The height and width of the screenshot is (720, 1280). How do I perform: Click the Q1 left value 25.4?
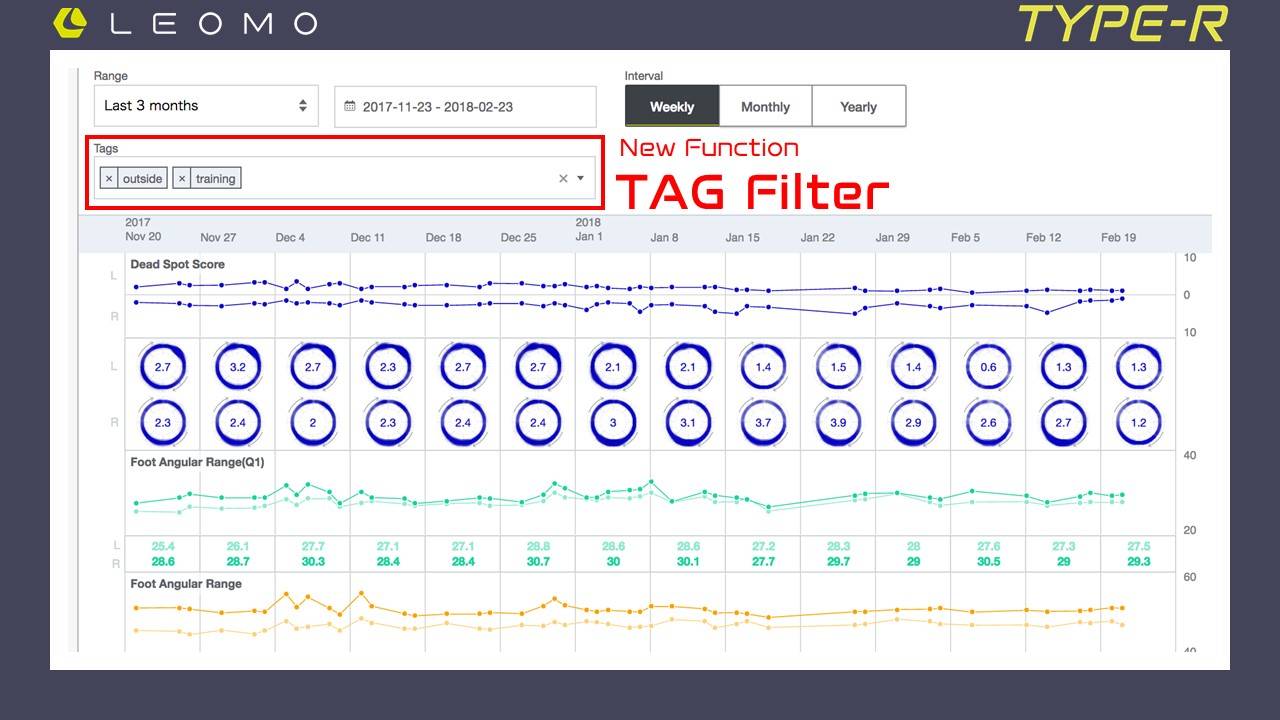(x=163, y=547)
